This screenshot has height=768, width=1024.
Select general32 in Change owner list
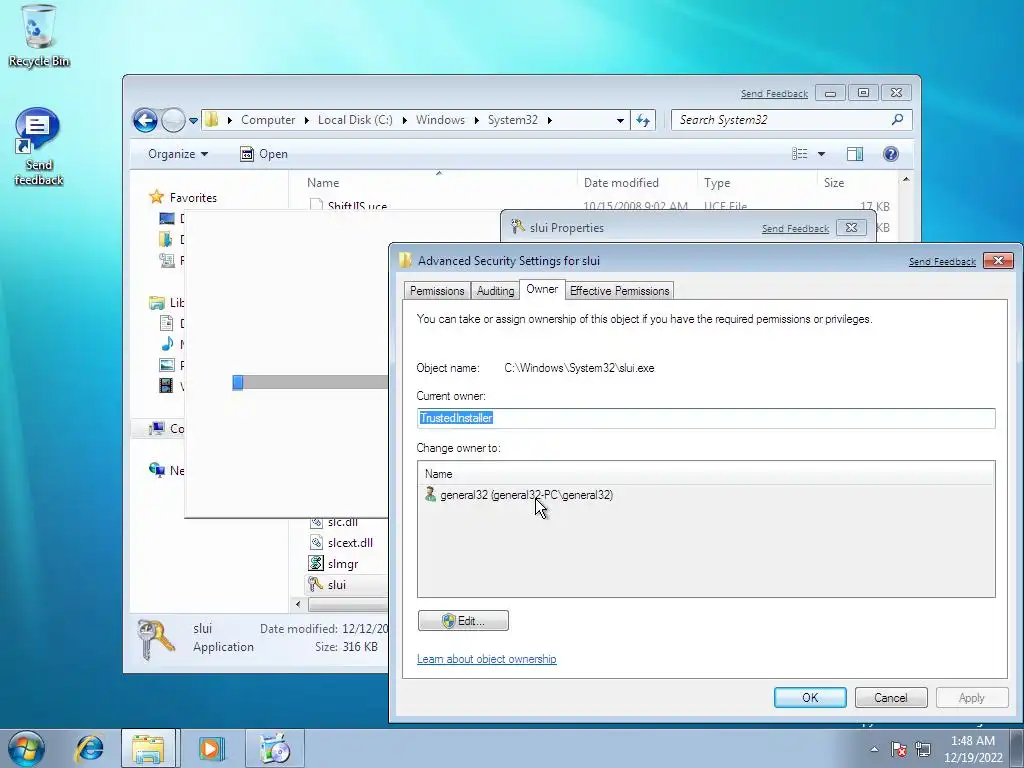coord(526,495)
